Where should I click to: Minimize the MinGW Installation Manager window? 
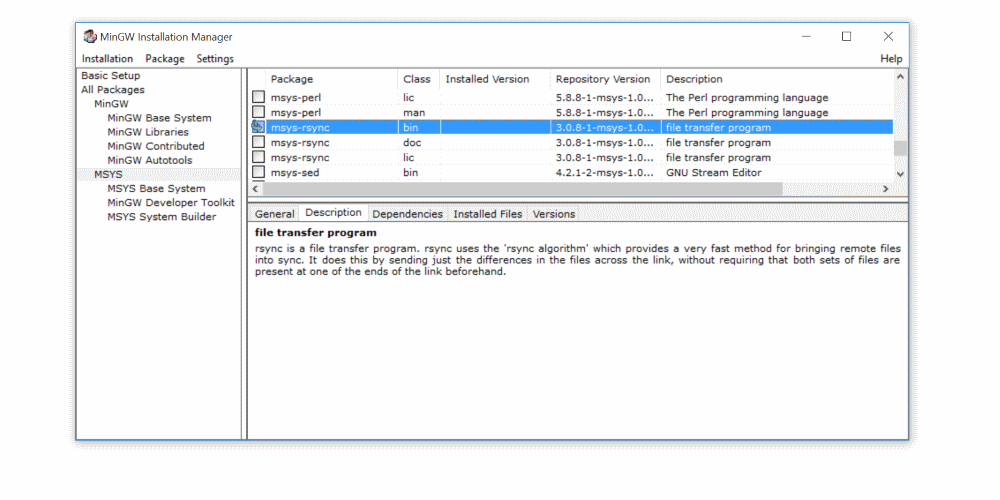point(806,37)
